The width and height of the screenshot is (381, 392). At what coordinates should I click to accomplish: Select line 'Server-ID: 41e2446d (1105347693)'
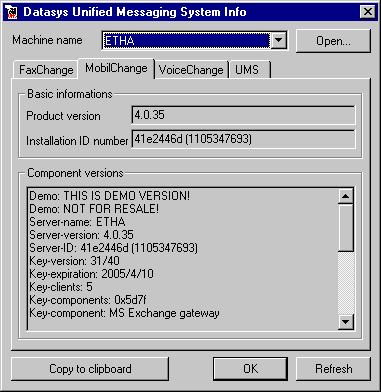113,248
